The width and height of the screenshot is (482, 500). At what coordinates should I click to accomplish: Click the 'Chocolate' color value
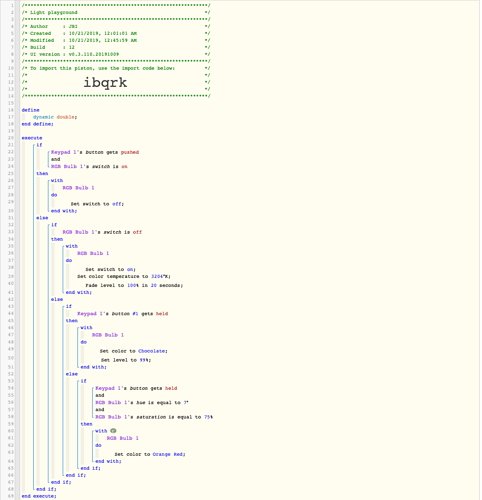(x=152, y=351)
